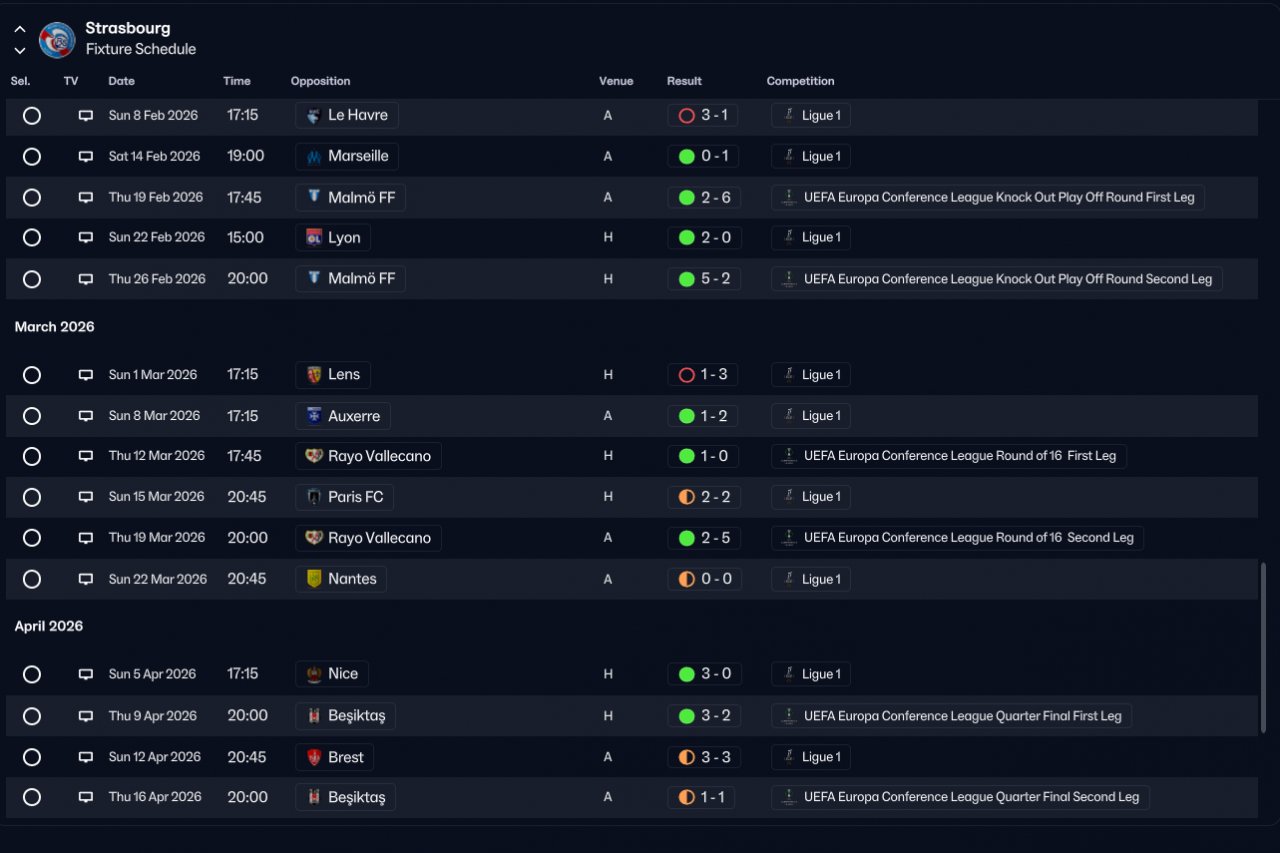Click the Nice club badge icon
1280x853 pixels.
tap(314, 674)
